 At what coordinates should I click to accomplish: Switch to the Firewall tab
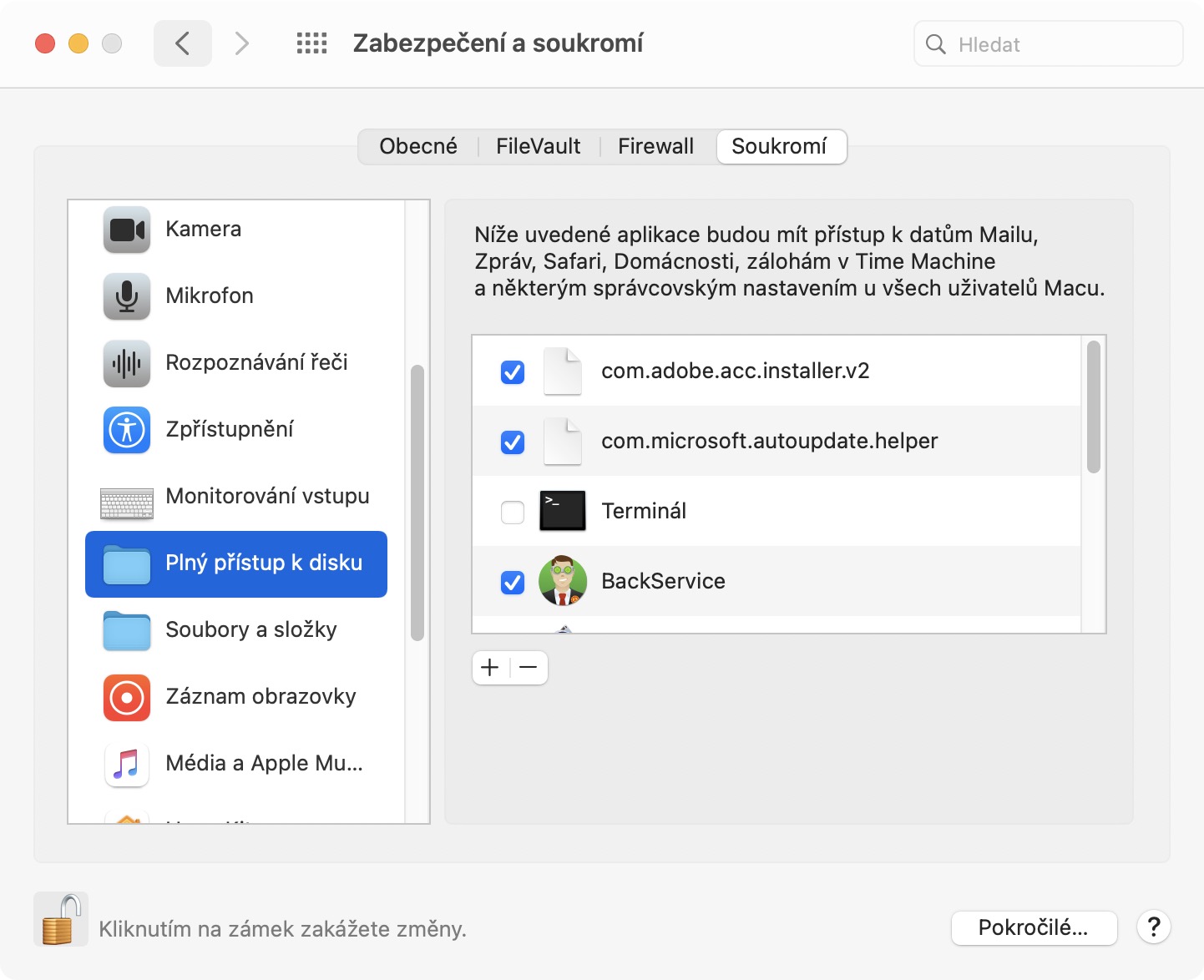click(x=655, y=147)
